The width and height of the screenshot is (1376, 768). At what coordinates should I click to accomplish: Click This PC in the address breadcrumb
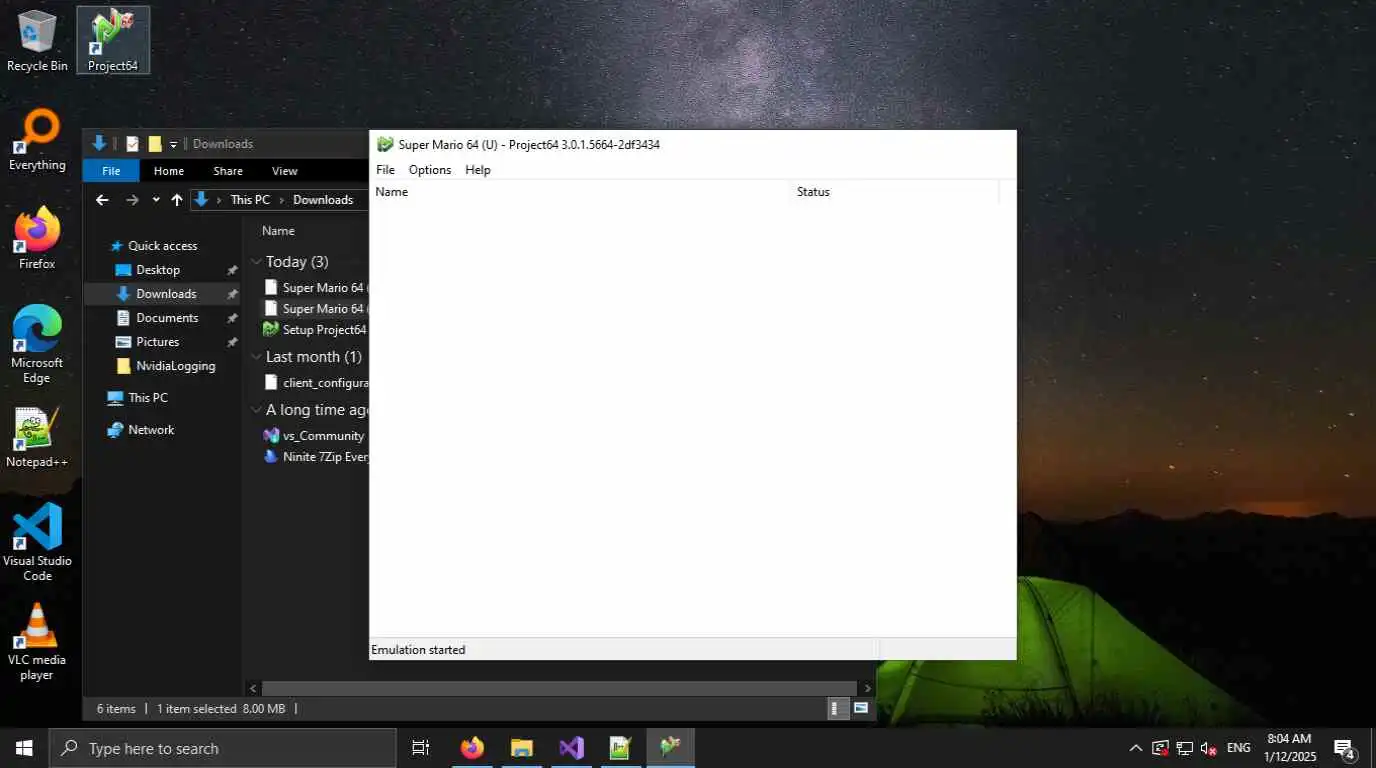pyautogui.click(x=250, y=200)
